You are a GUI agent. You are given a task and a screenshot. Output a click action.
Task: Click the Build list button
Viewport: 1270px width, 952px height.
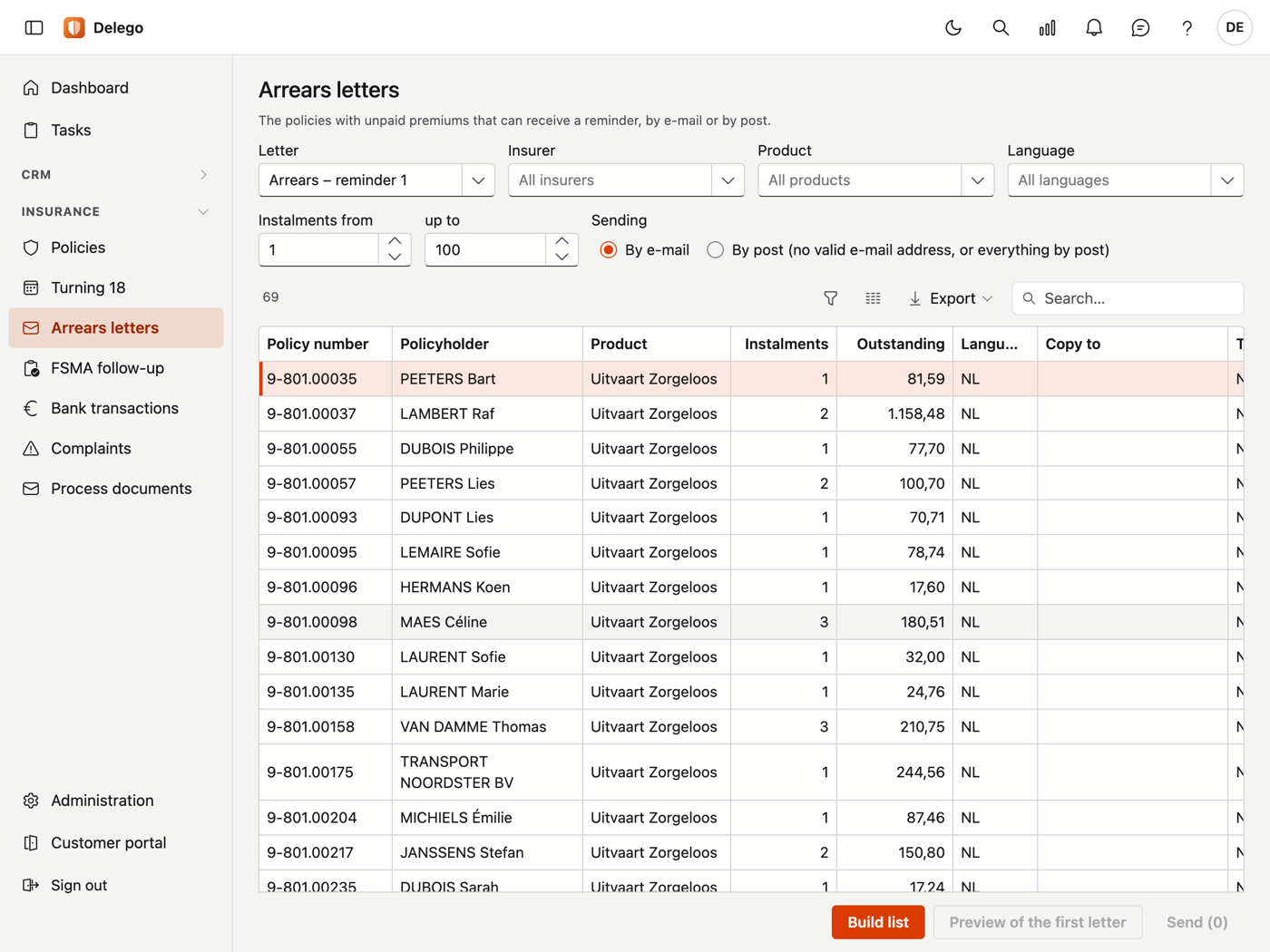(877, 922)
